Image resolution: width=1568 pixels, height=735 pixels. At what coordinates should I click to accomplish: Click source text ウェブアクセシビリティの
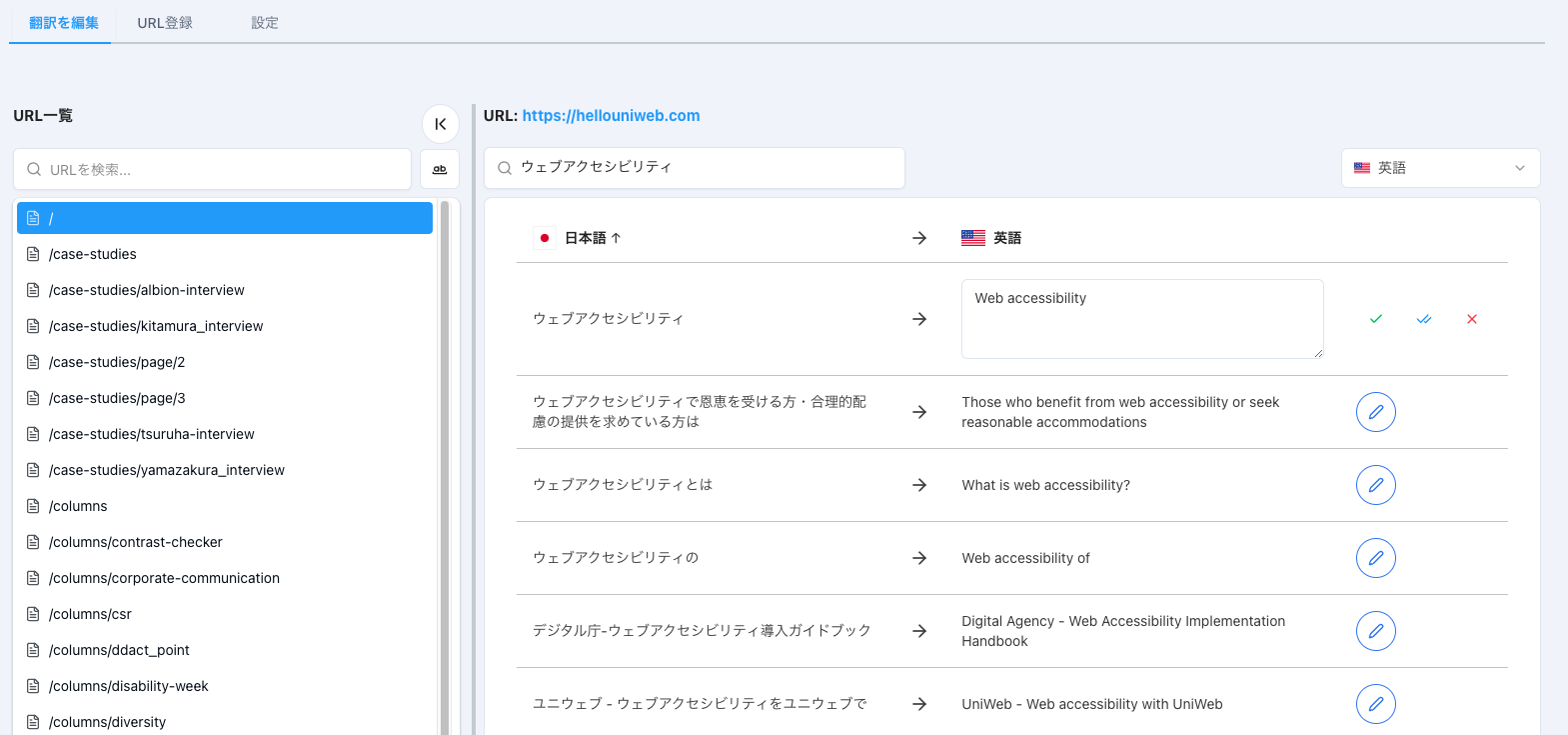pos(616,558)
